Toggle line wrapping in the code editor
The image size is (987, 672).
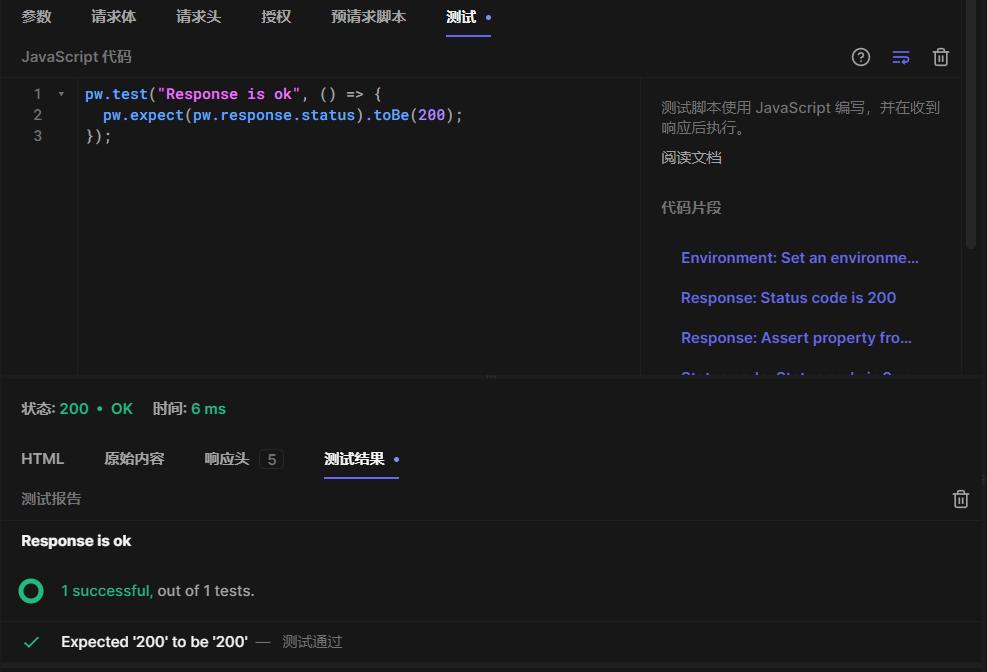click(901, 57)
